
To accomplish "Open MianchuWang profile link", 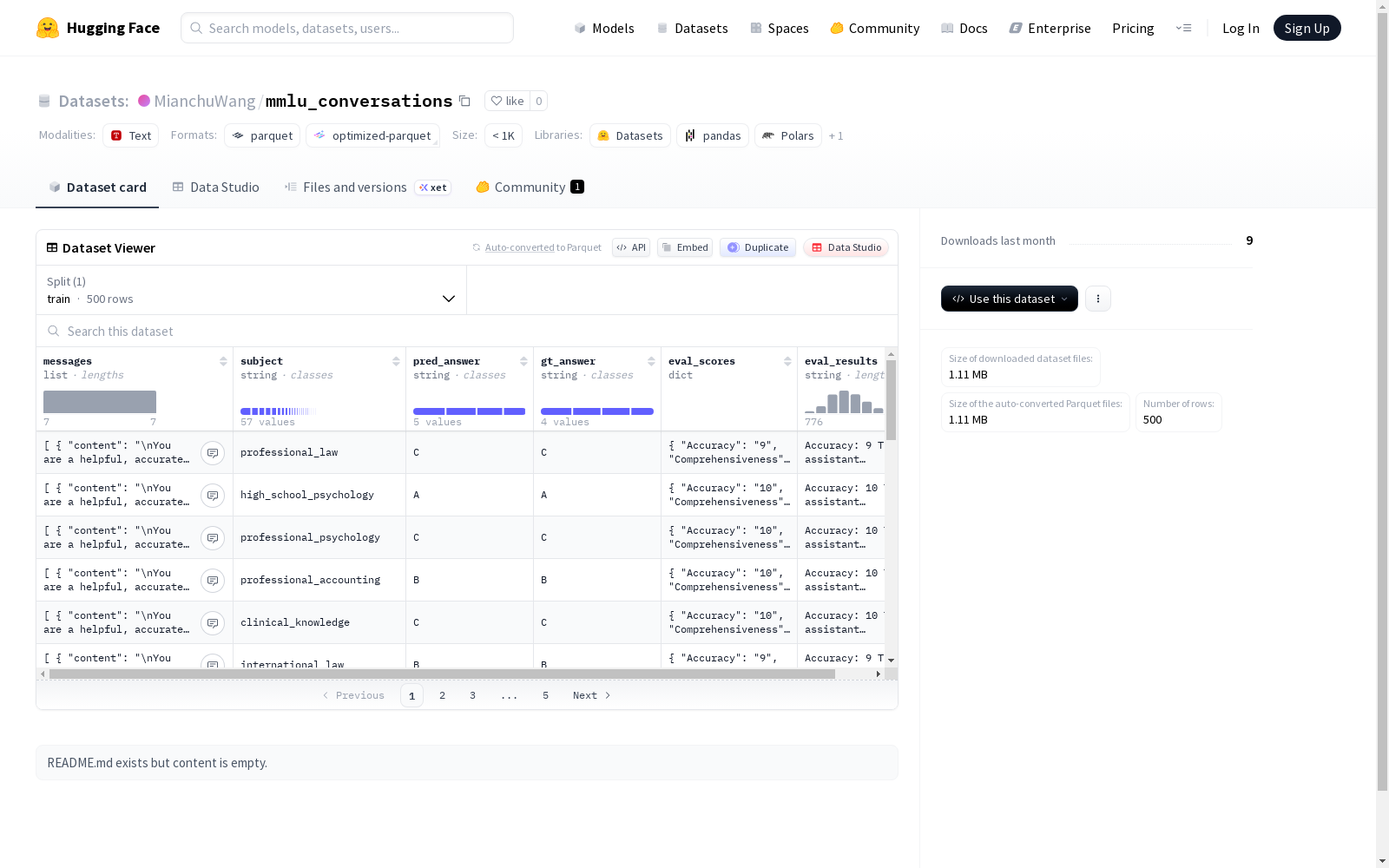I will [x=204, y=101].
